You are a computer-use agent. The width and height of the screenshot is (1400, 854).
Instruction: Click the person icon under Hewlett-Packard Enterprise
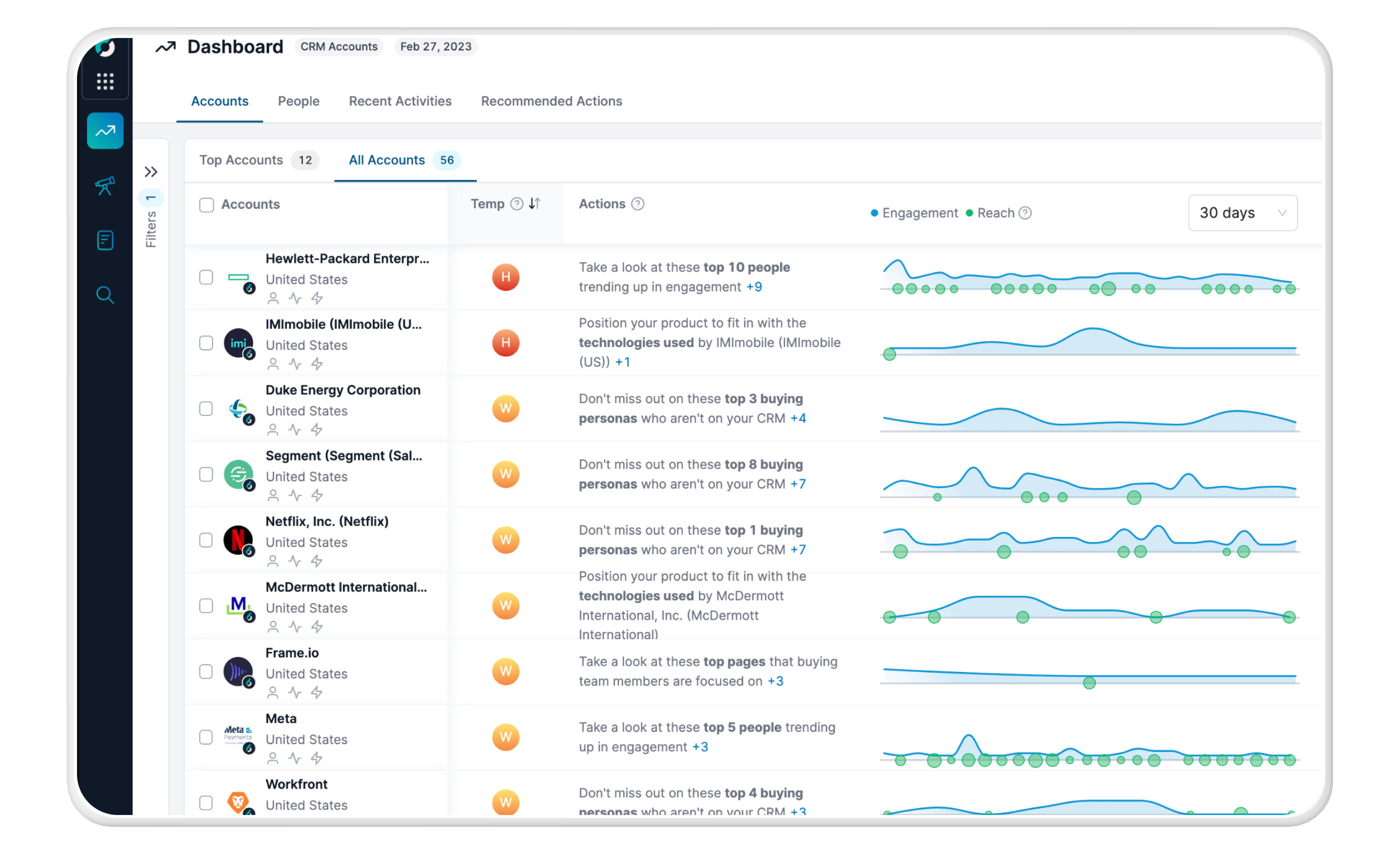[x=273, y=298]
